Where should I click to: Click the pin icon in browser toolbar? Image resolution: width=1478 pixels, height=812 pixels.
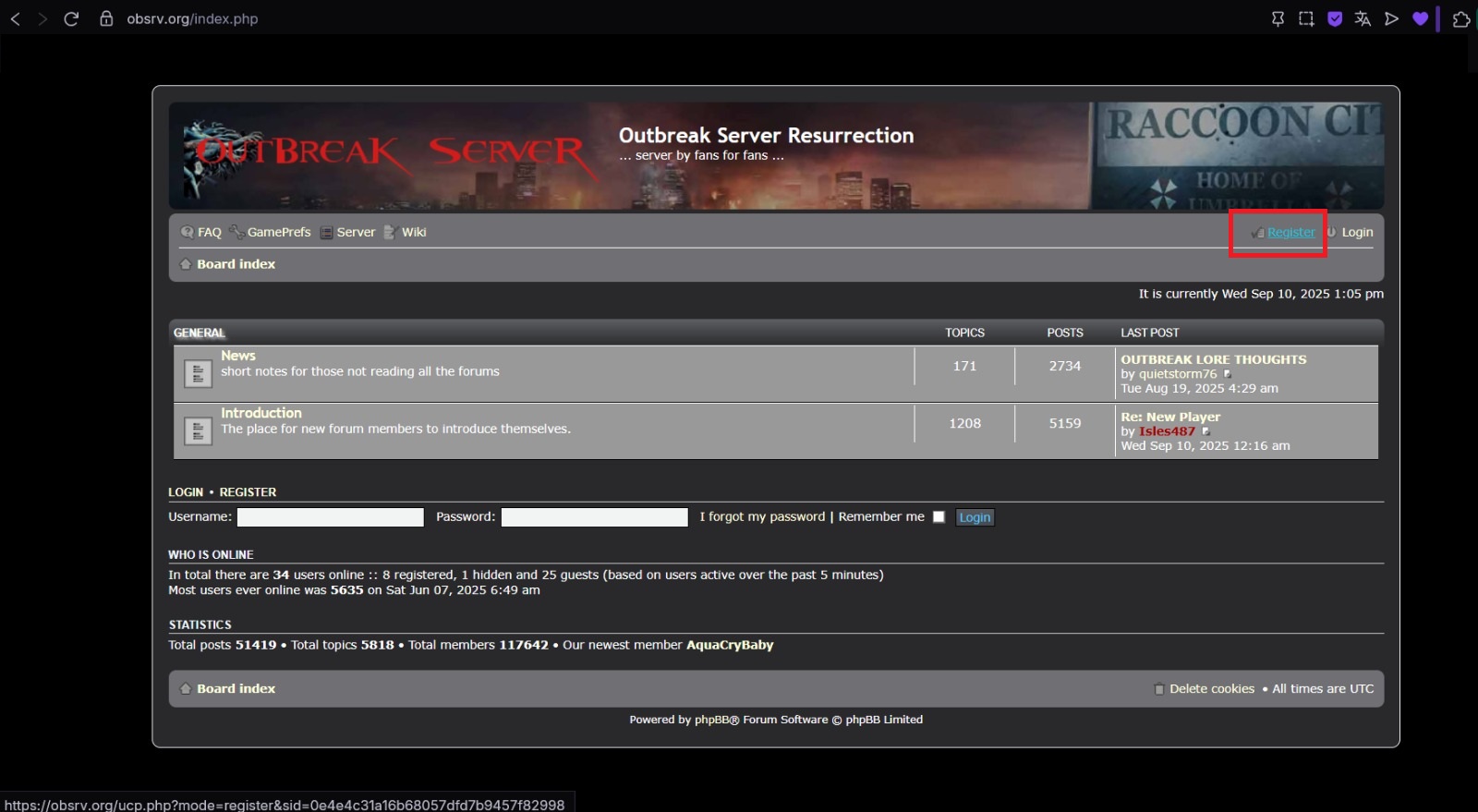click(1278, 18)
